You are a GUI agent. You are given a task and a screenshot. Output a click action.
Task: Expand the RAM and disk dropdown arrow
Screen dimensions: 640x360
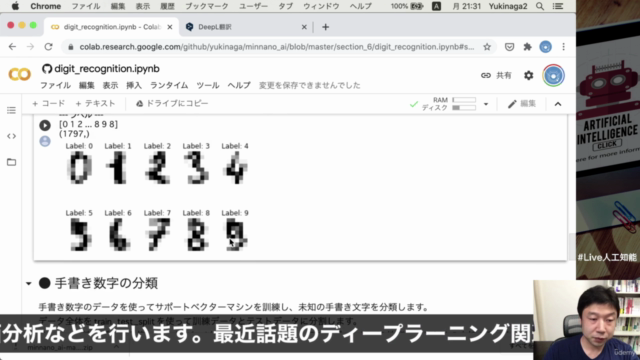(486, 104)
